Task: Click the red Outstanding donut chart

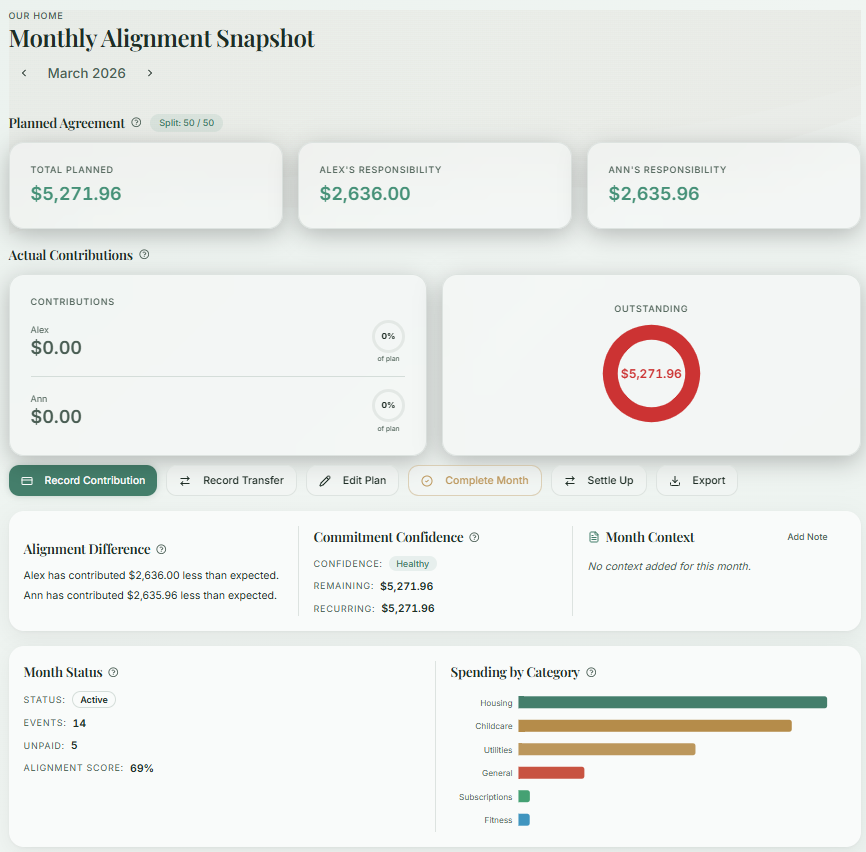Action: click(x=651, y=373)
